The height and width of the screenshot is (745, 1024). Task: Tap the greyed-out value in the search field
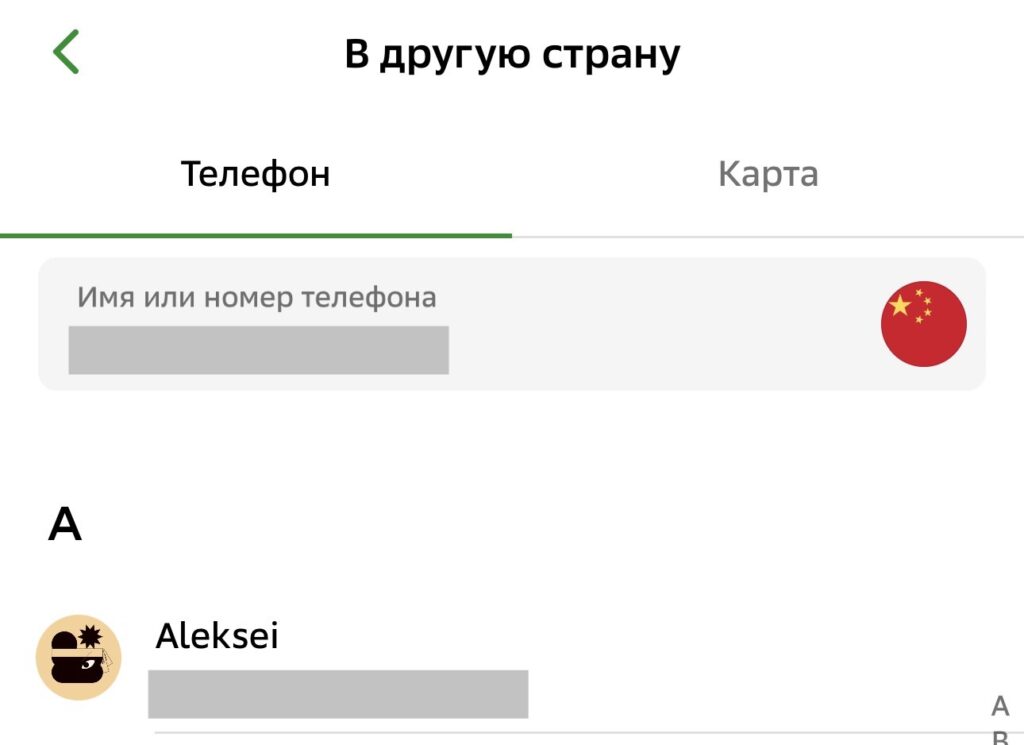pyautogui.click(x=258, y=350)
